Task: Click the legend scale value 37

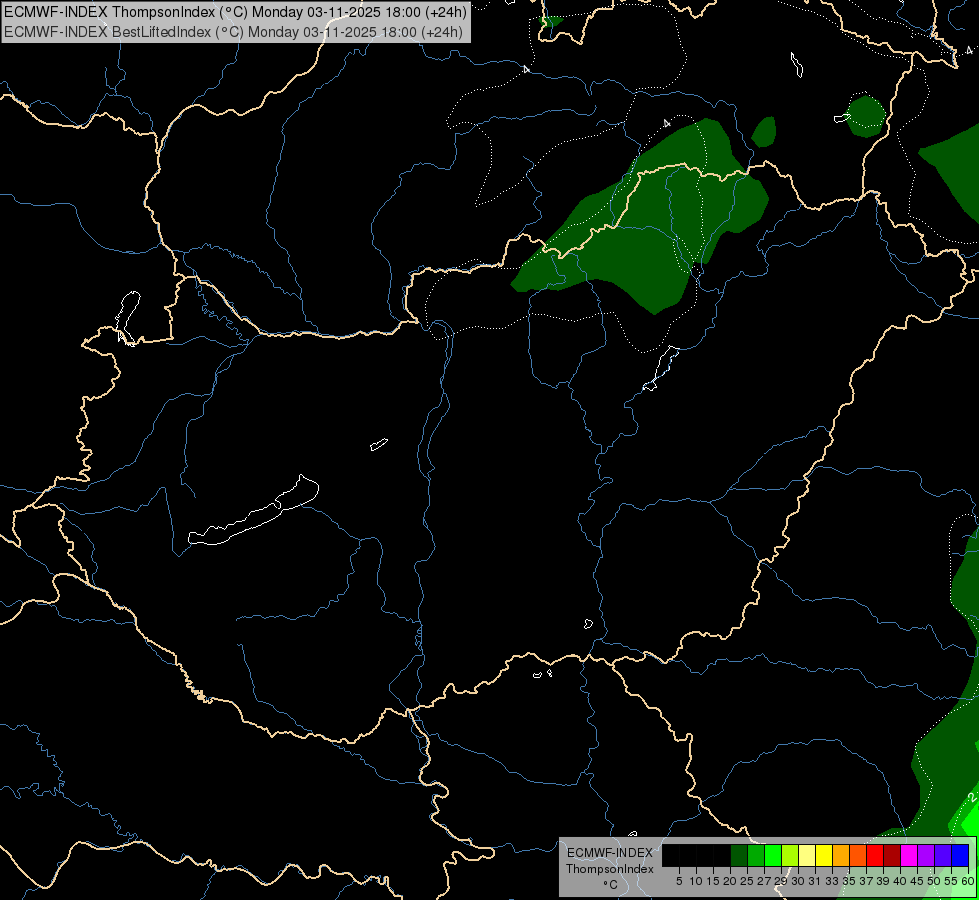Action: 867,881
